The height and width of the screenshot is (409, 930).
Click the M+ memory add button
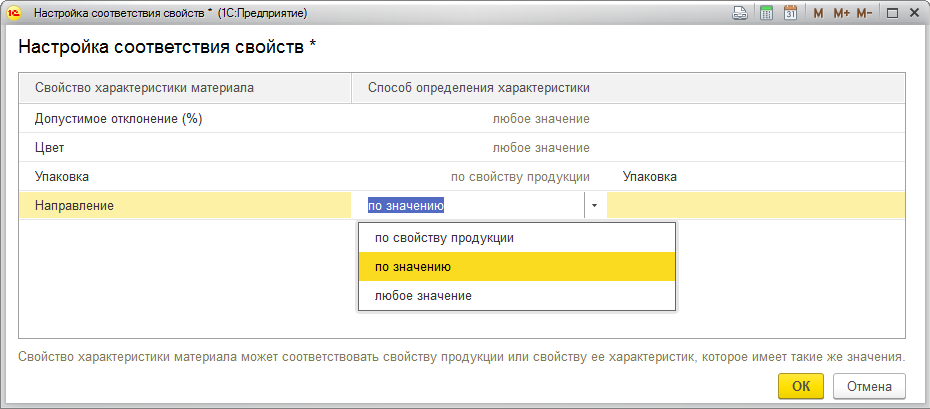coord(841,13)
